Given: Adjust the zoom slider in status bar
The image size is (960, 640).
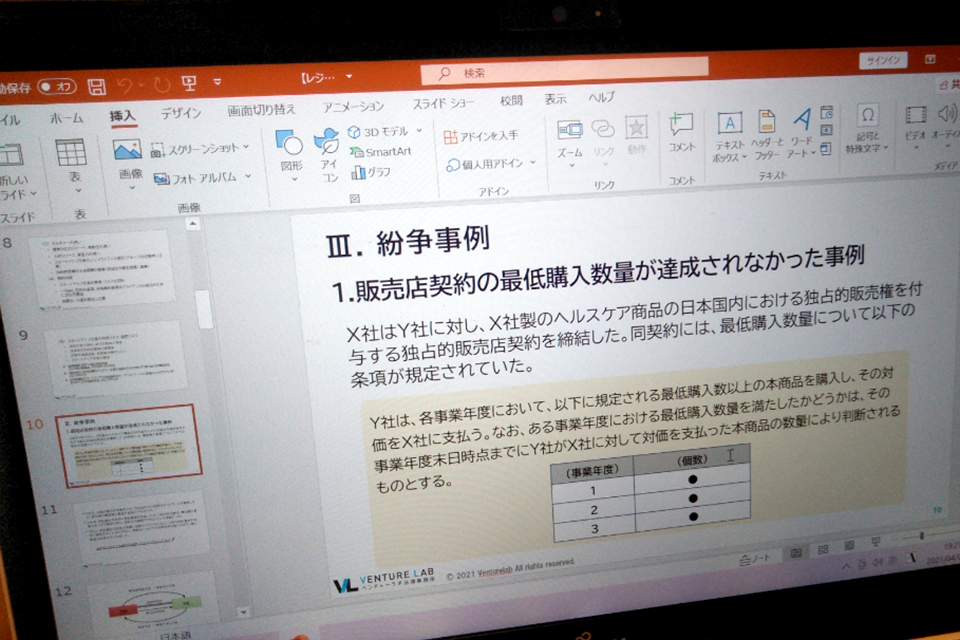Looking at the screenshot, I should click(921, 536).
